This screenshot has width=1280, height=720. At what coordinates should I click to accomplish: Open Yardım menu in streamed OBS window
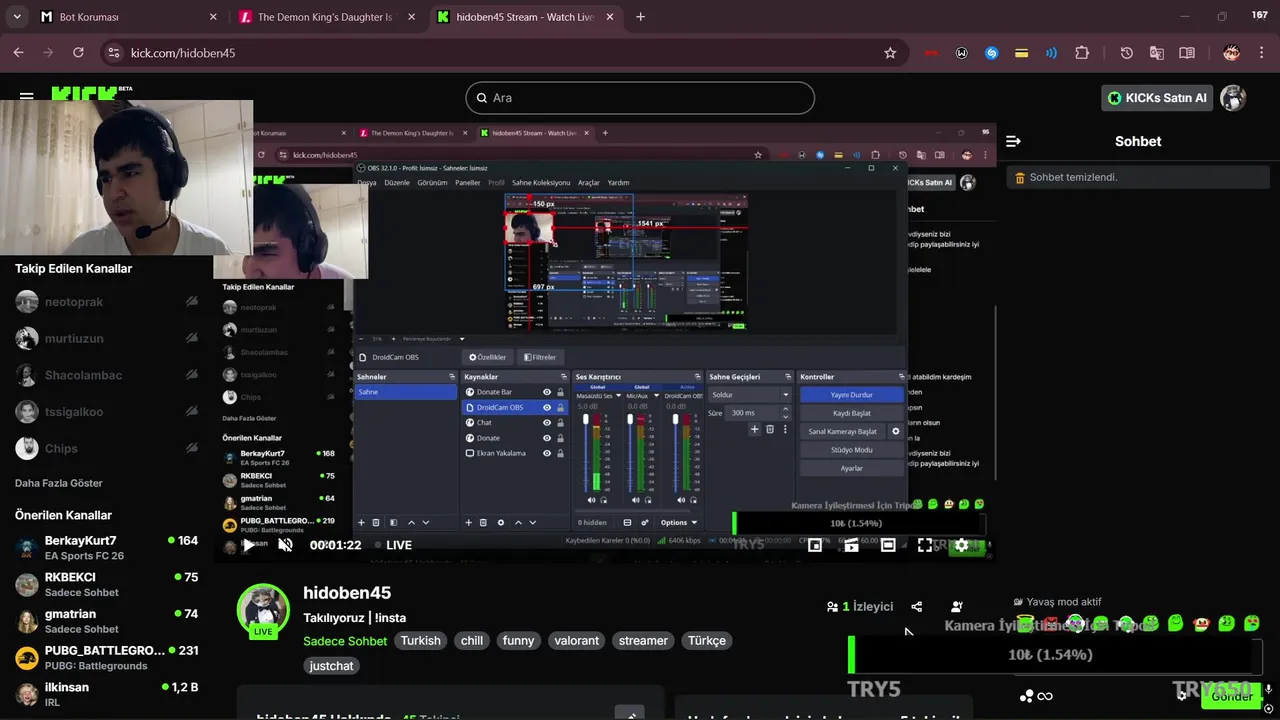619,183
